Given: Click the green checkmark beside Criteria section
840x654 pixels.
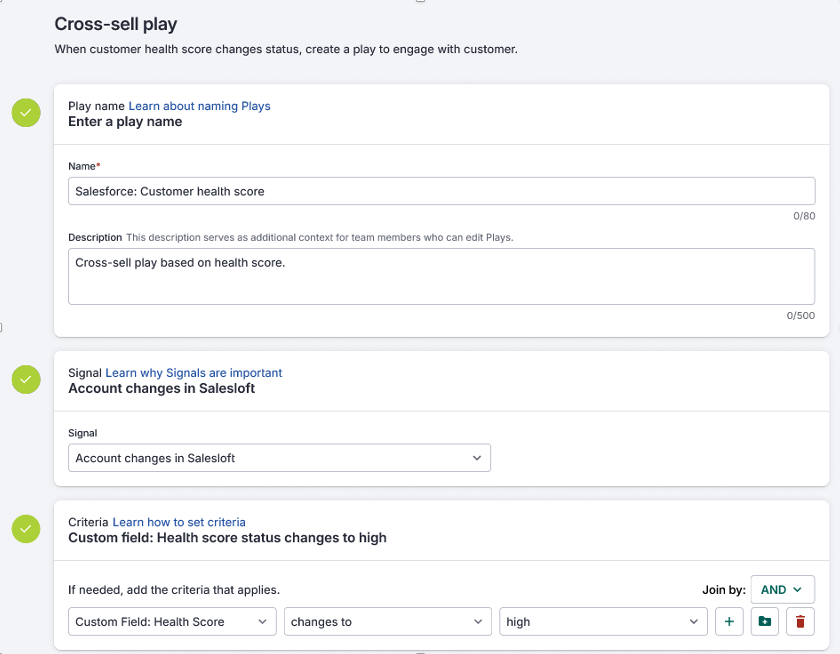Looking at the screenshot, I should tap(26, 528).
